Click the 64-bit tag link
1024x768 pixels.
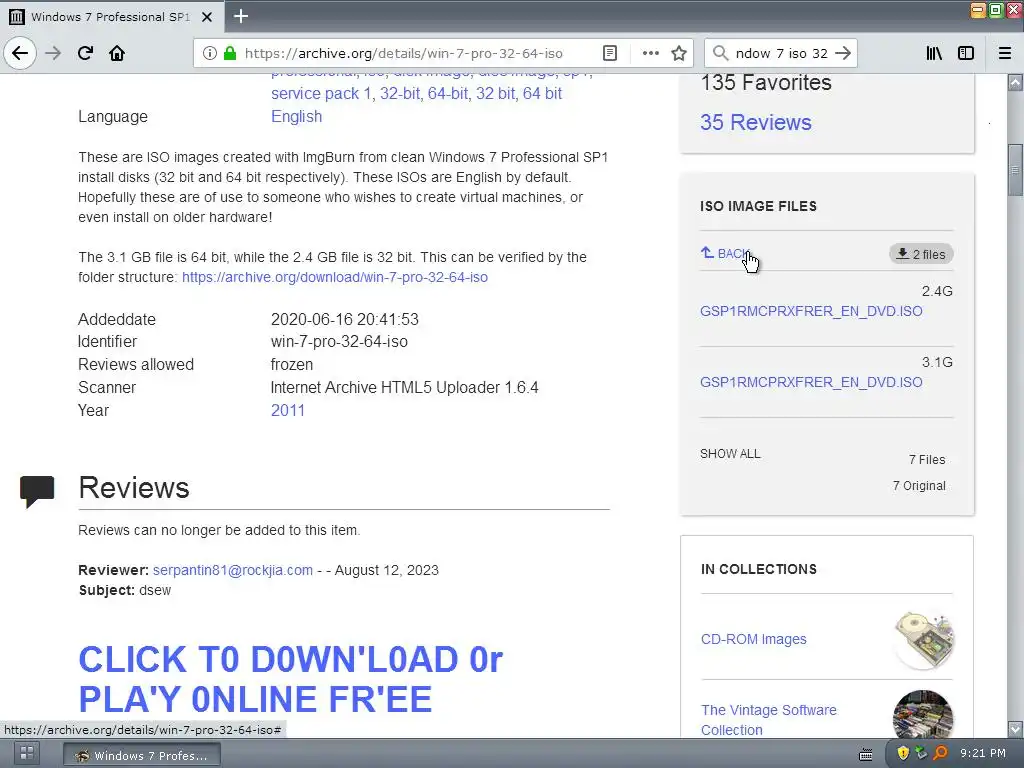click(x=448, y=93)
